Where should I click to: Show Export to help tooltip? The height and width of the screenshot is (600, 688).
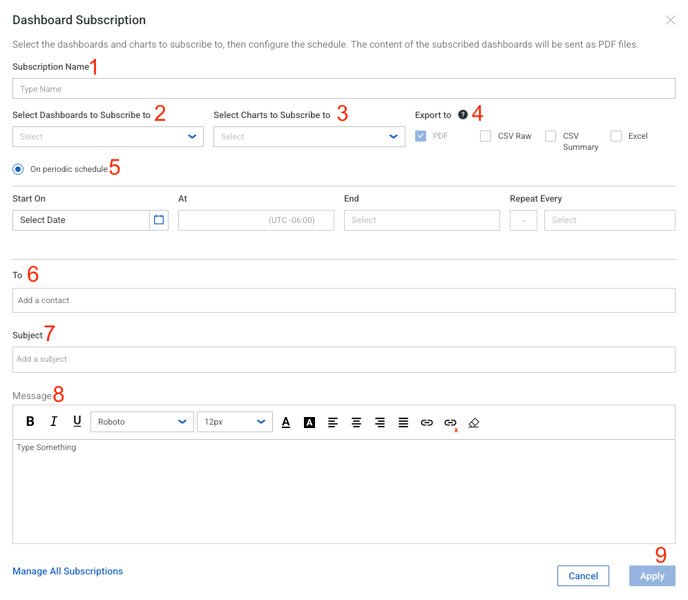[x=462, y=115]
